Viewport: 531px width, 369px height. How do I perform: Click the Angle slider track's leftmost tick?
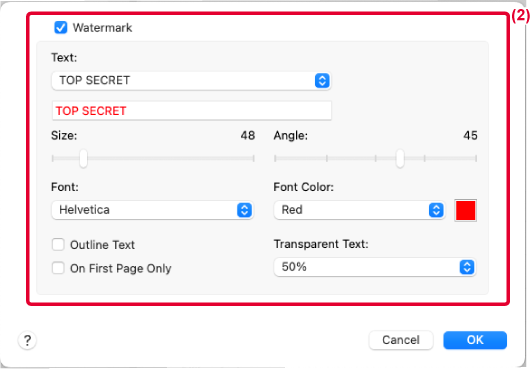click(275, 158)
